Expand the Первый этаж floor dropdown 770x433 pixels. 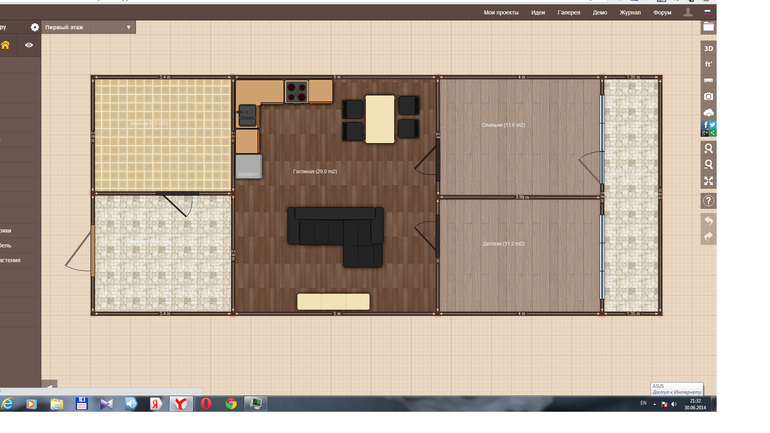point(88,27)
